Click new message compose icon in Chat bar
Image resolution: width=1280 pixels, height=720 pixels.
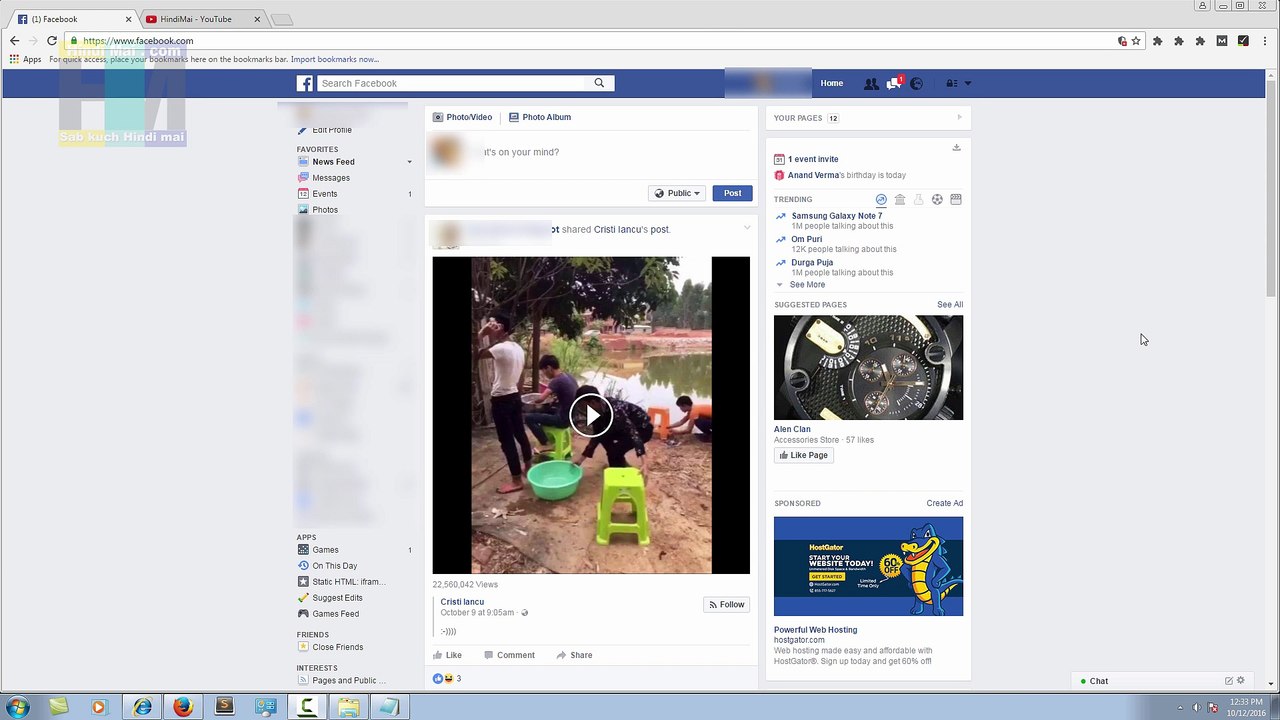[x=1229, y=681]
